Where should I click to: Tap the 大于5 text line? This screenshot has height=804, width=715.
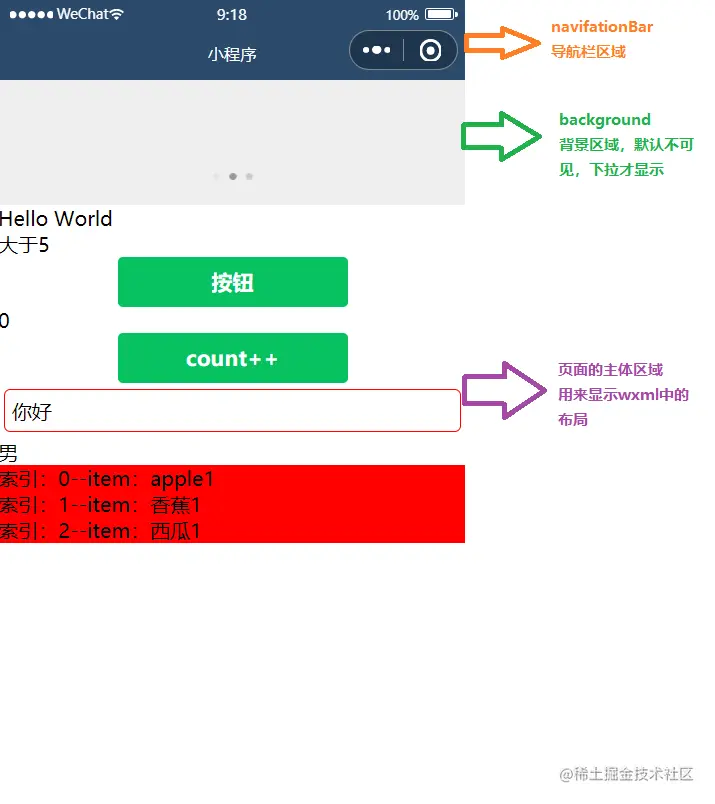[25, 245]
